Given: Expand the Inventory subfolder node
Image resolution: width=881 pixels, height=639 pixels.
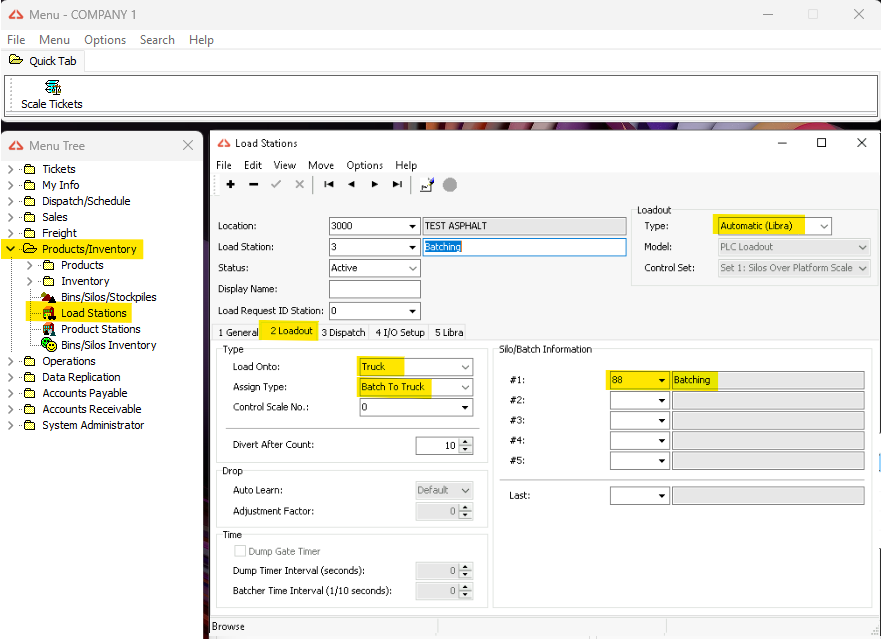Looking at the screenshot, I should pyautogui.click(x=29, y=281).
